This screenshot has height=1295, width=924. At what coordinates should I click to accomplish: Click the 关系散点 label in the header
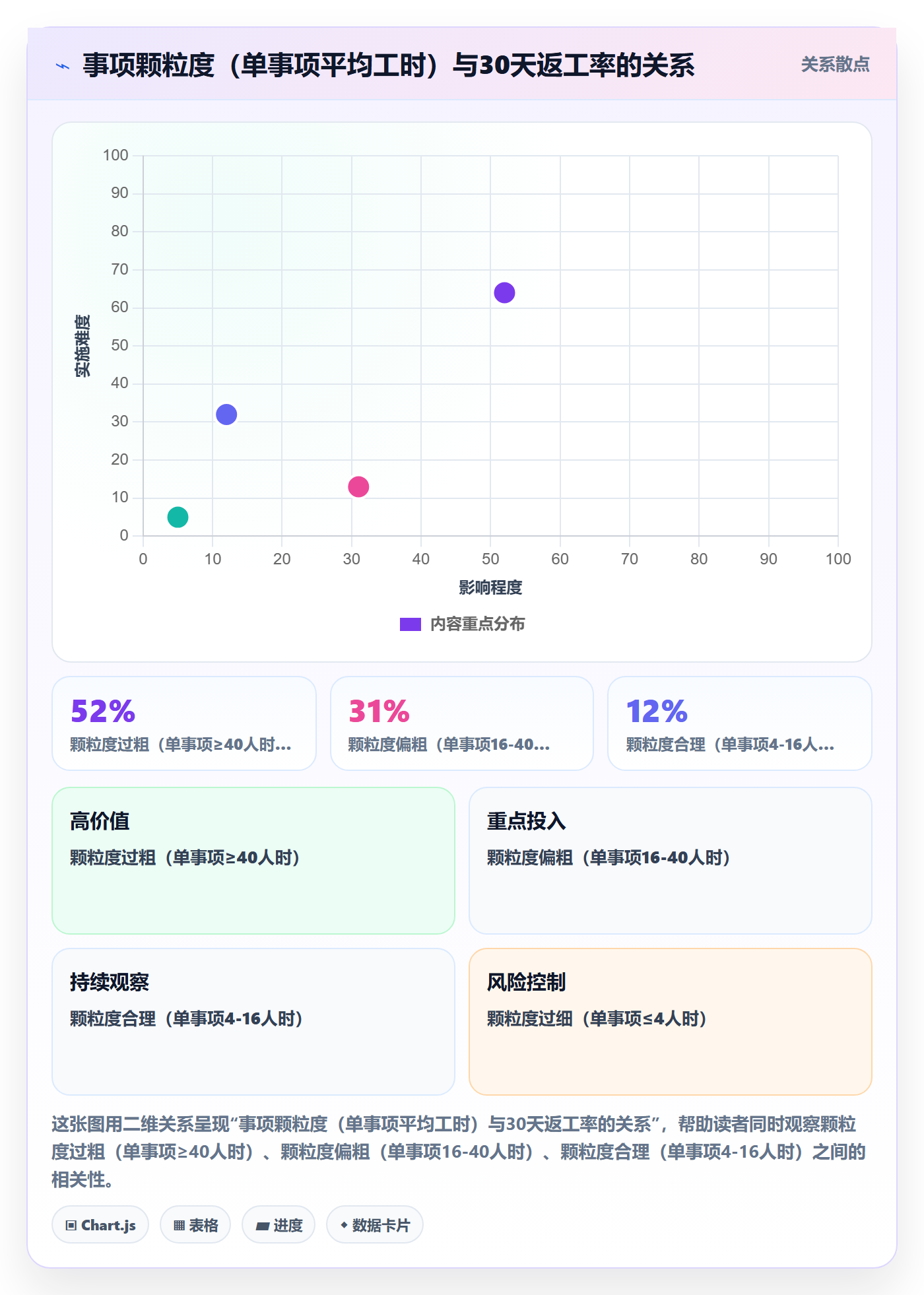[835, 65]
